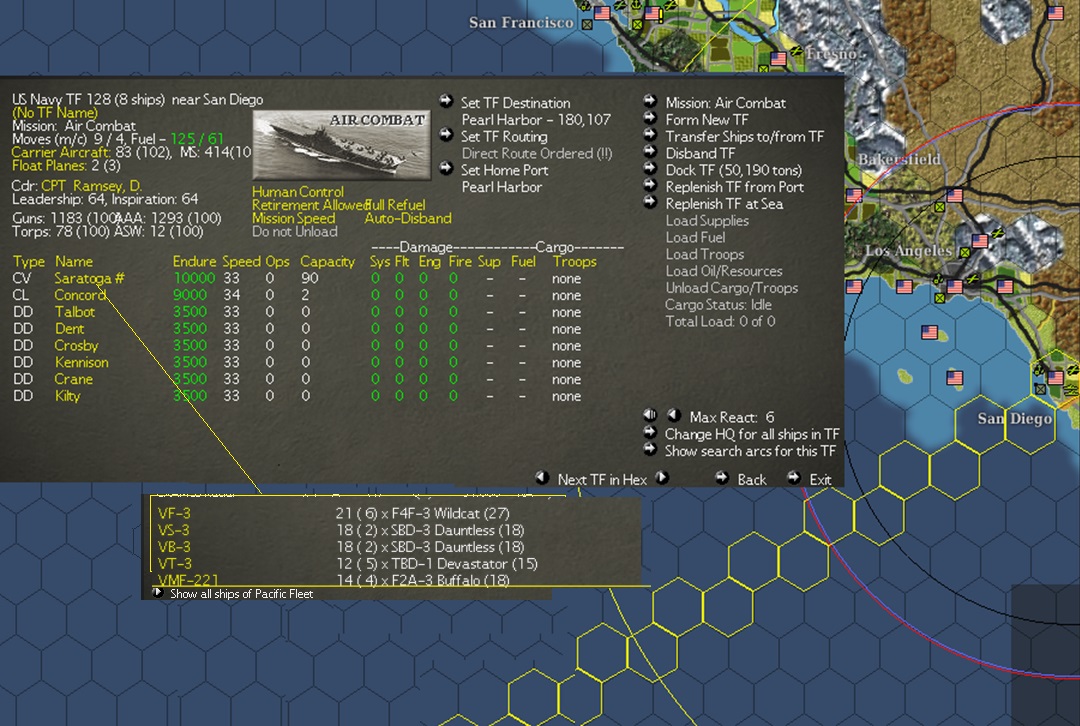Click Show all ships of Pacific Fleet
This screenshot has height=726, width=1080.
tap(241, 594)
